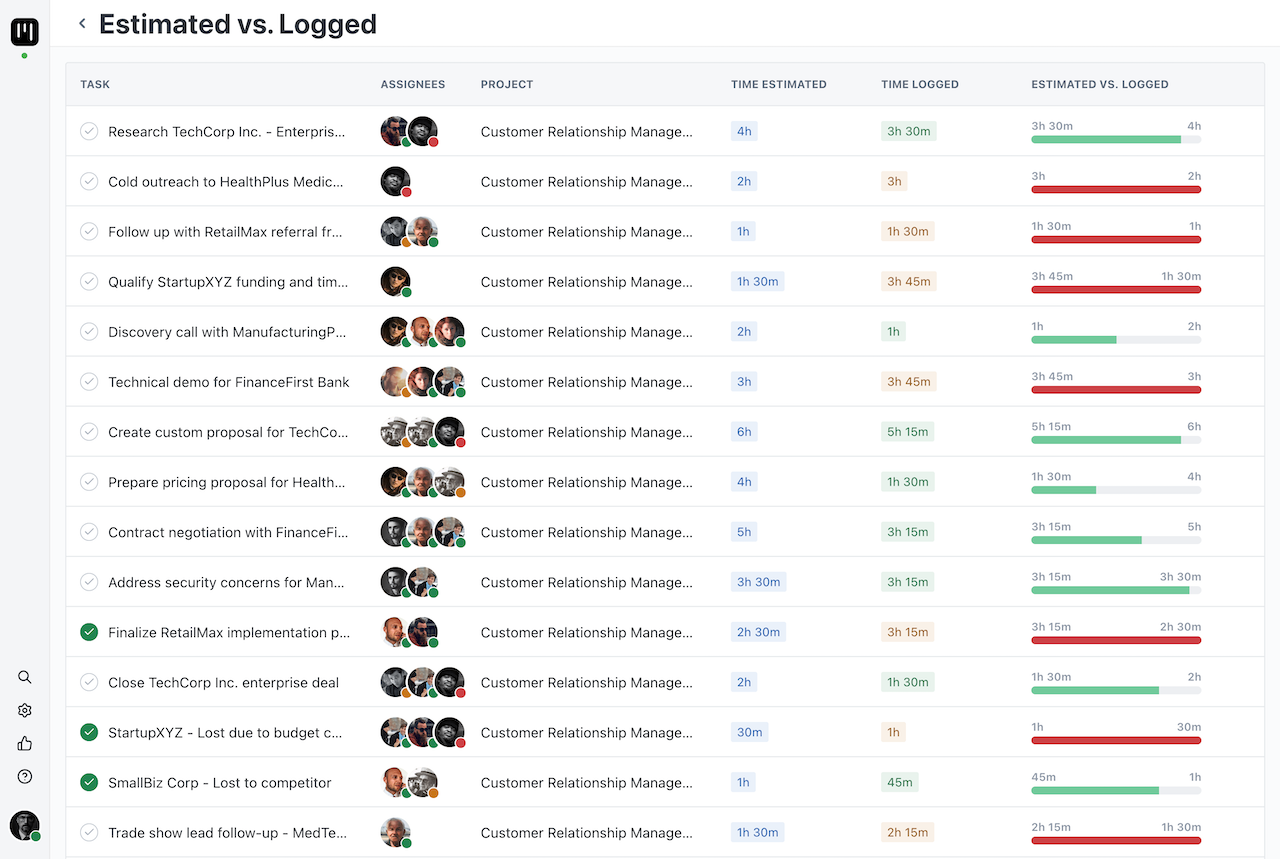
Task: Open the Technical demo for FinanceFirst Bank task
Action: coord(229,382)
